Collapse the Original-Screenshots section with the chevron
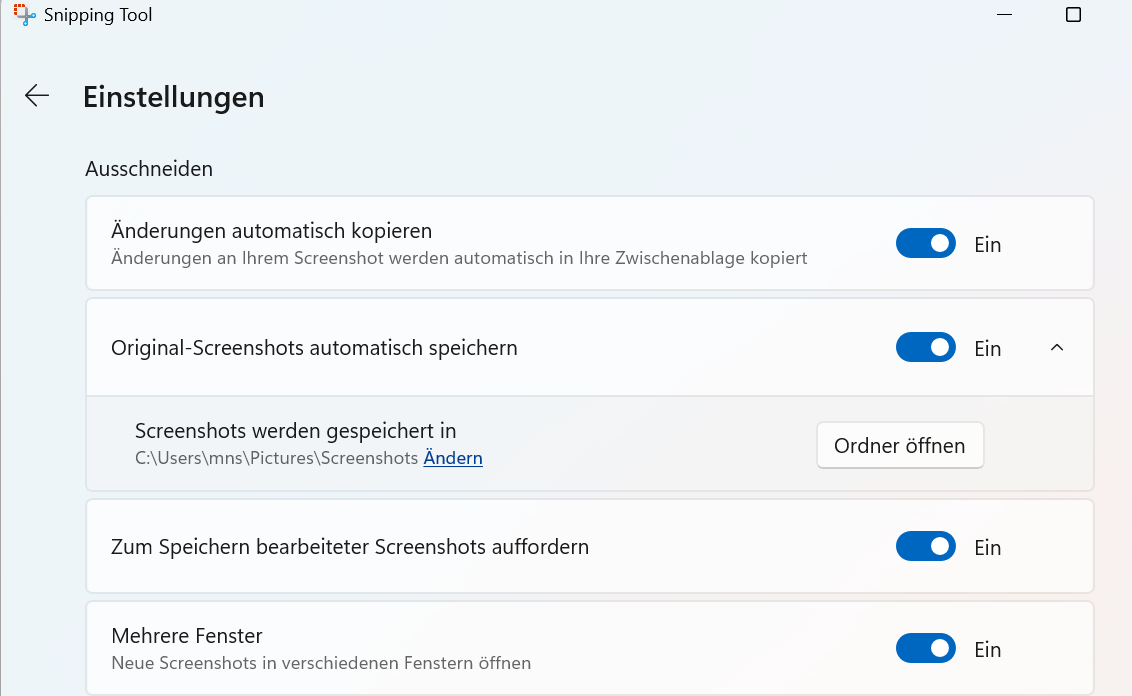The image size is (1132, 696). coord(1057,348)
